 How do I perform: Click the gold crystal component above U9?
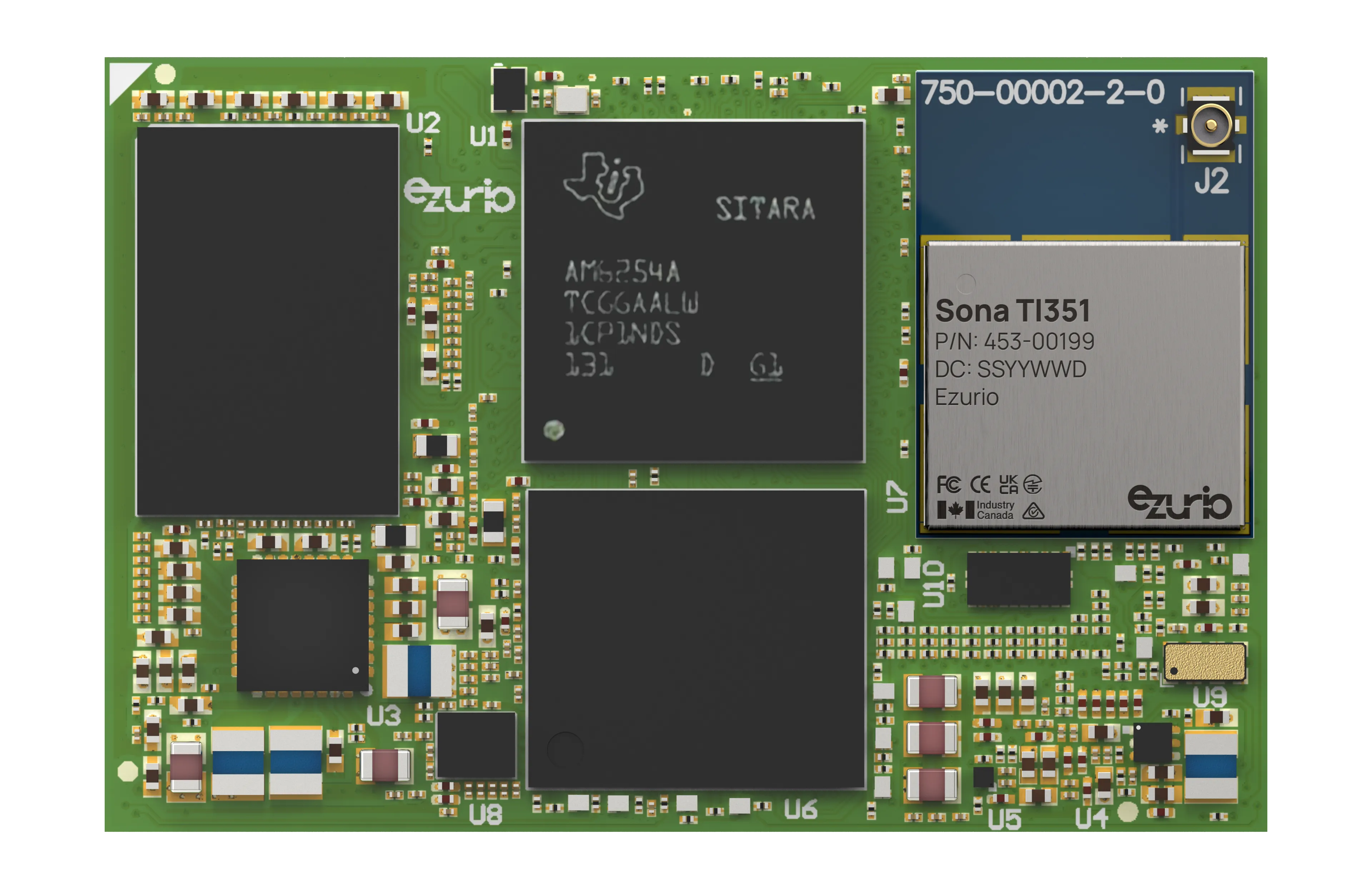(x=1205, y=663)
